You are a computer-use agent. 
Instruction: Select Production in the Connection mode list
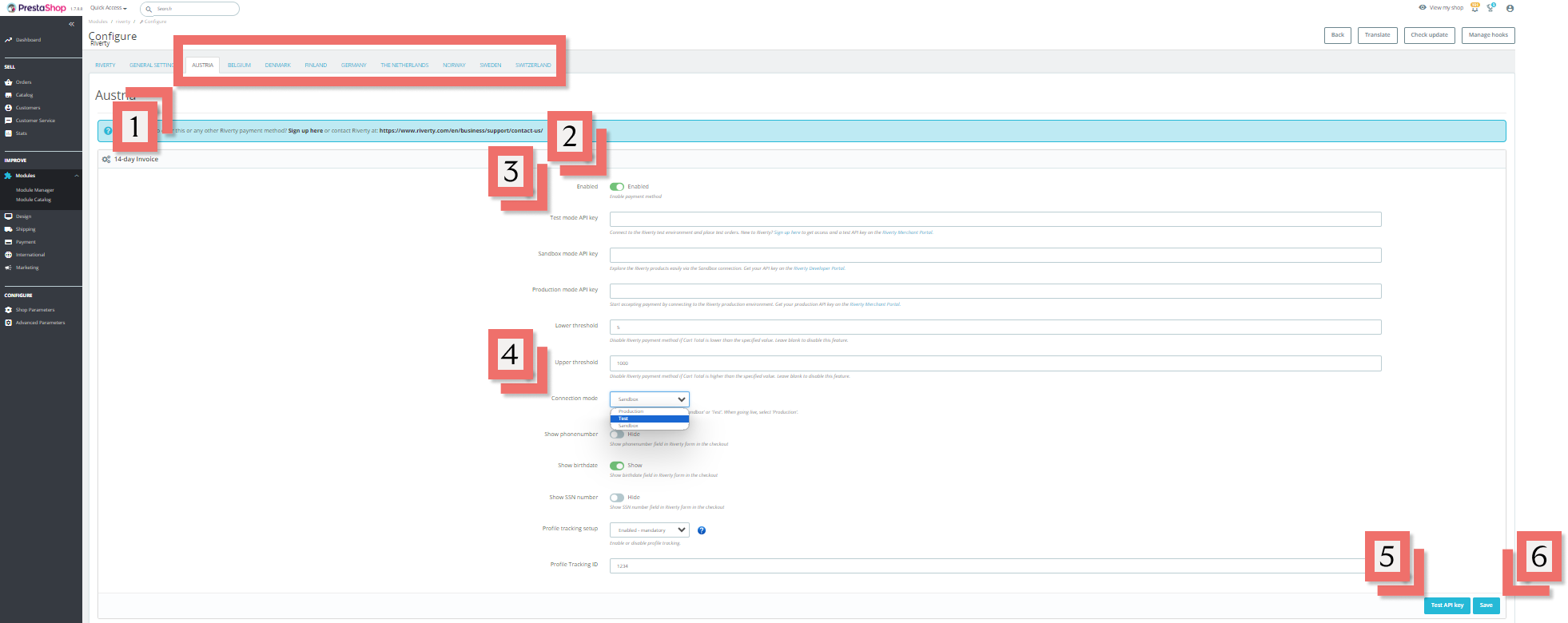tap(631, 411)
